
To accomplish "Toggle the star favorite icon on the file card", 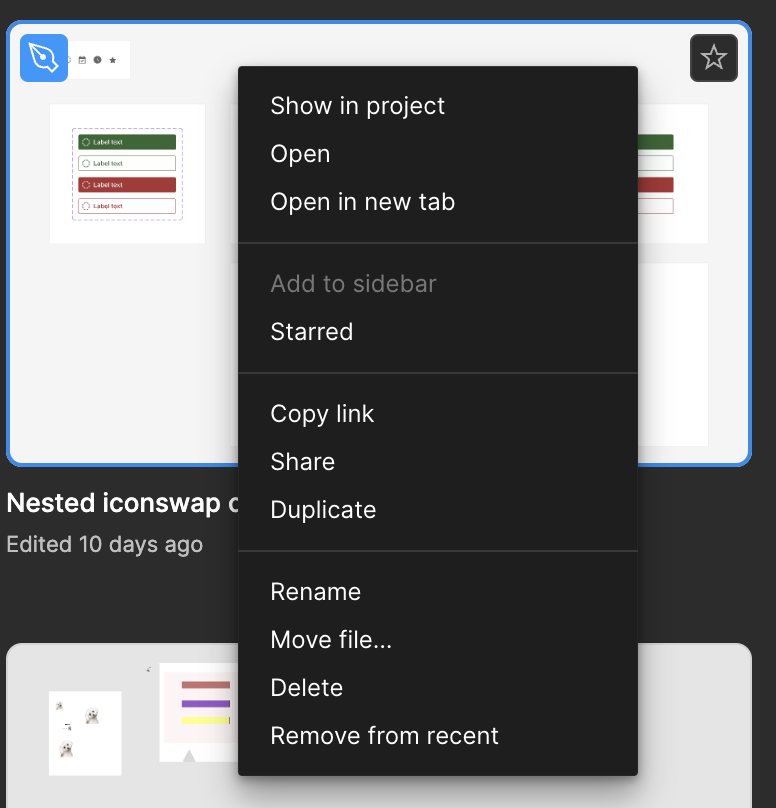I will point(714,58).
